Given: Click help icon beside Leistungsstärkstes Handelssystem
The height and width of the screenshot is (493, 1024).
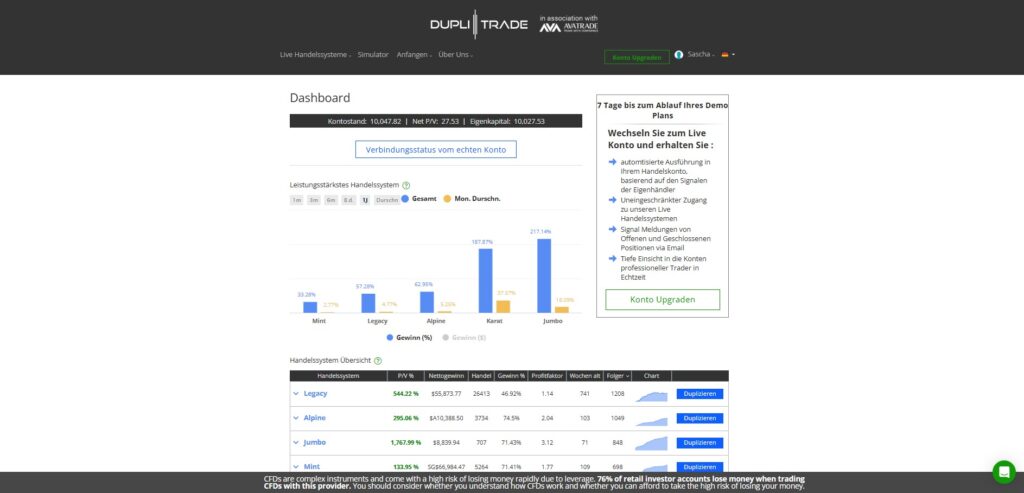Looking at the screenshot, I should tap(406, 185).
